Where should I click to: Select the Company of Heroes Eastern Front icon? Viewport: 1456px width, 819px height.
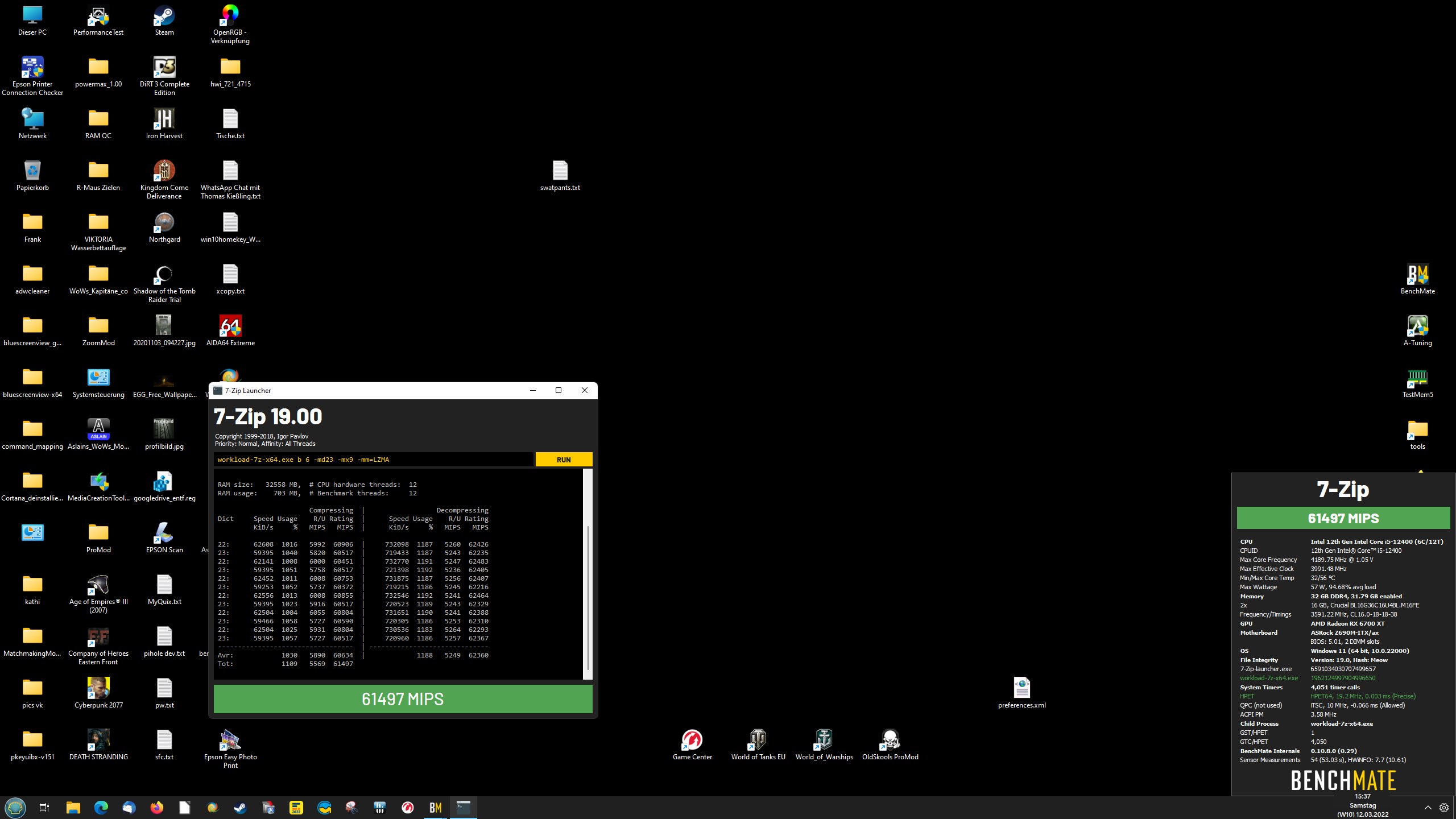point(98,646)
